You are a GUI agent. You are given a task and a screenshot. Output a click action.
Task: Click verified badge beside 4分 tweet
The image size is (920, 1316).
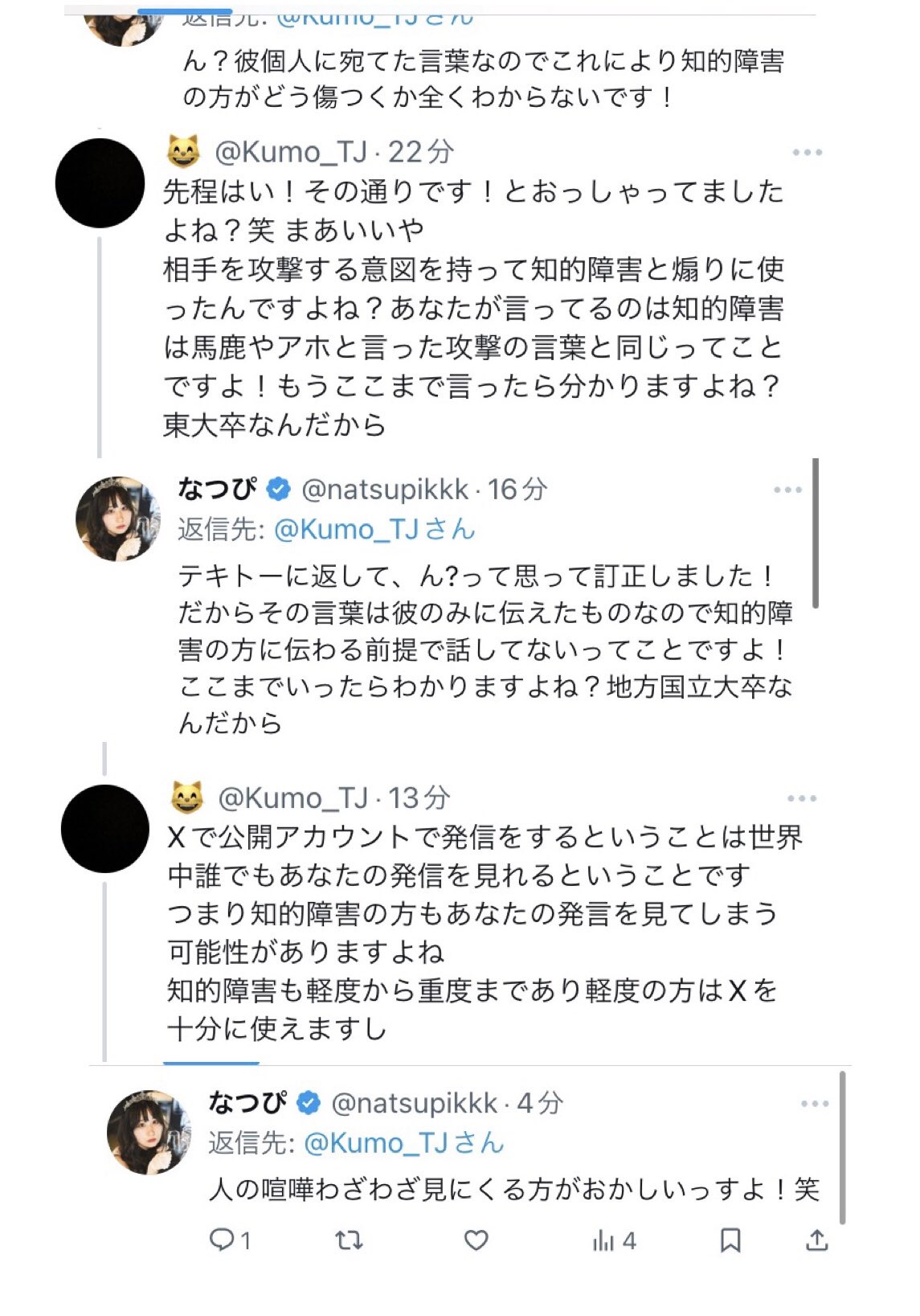309,1103
